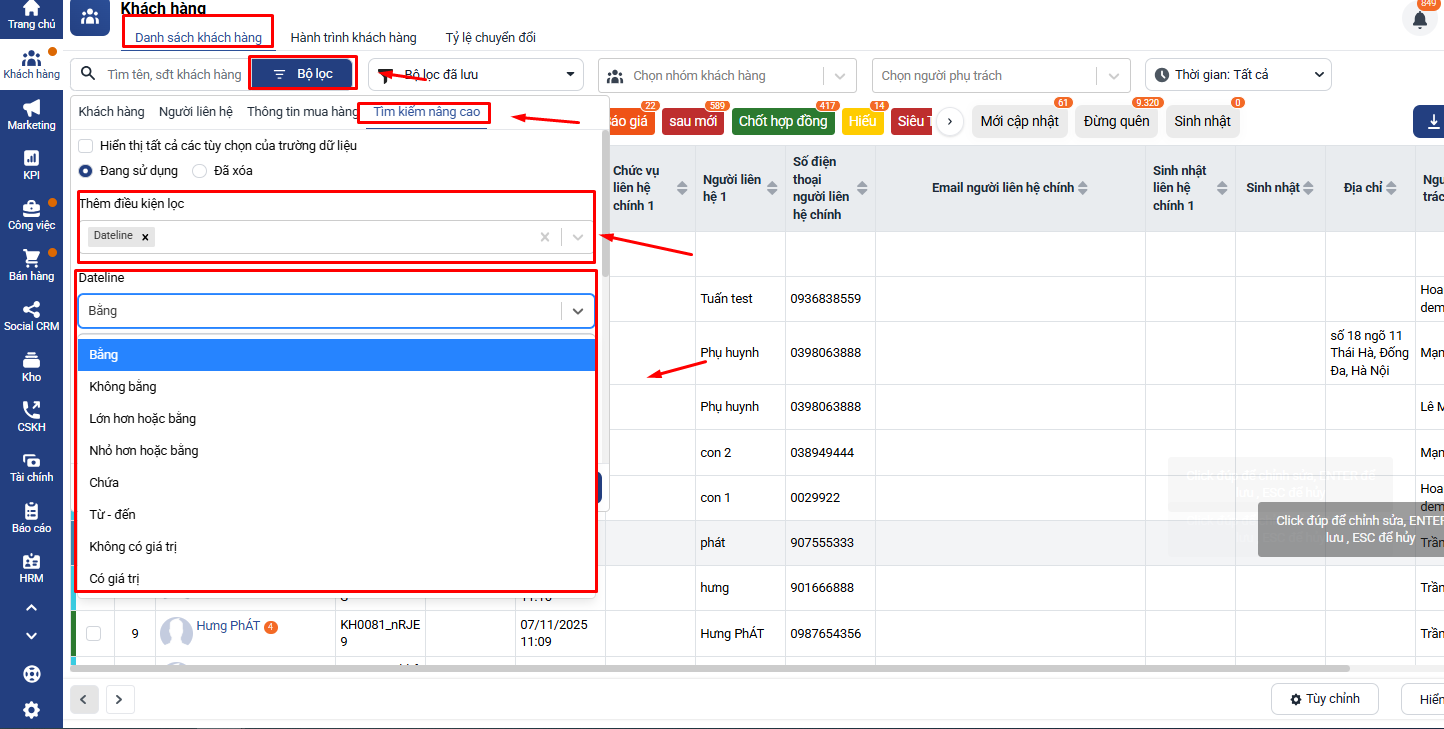1444x729 pixels.
Task: Click the notification bell icon
Action: (x=1419, y=20)
